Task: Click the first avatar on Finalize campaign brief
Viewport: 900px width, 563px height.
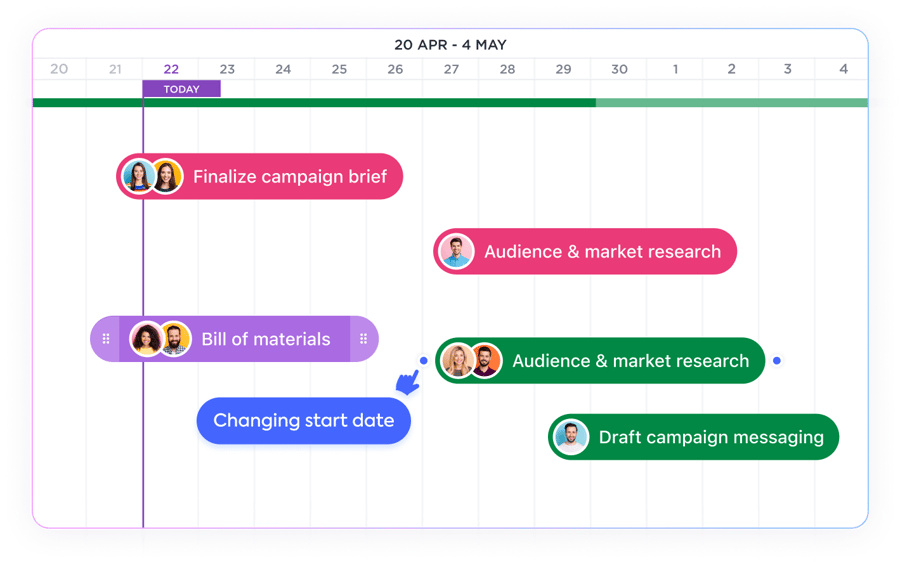Action: click(138, 176)
